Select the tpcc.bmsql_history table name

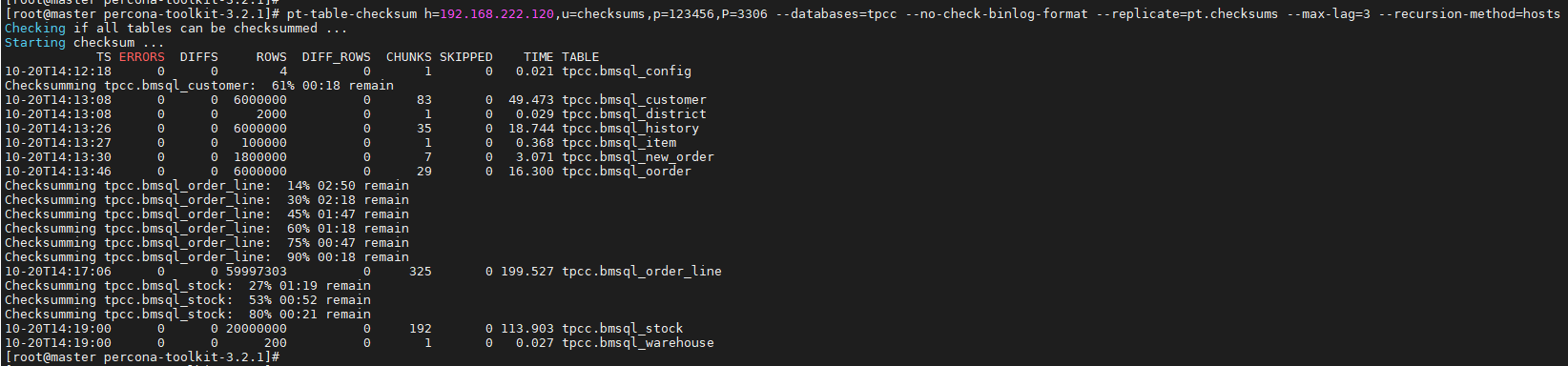click(x=630, y=129)
